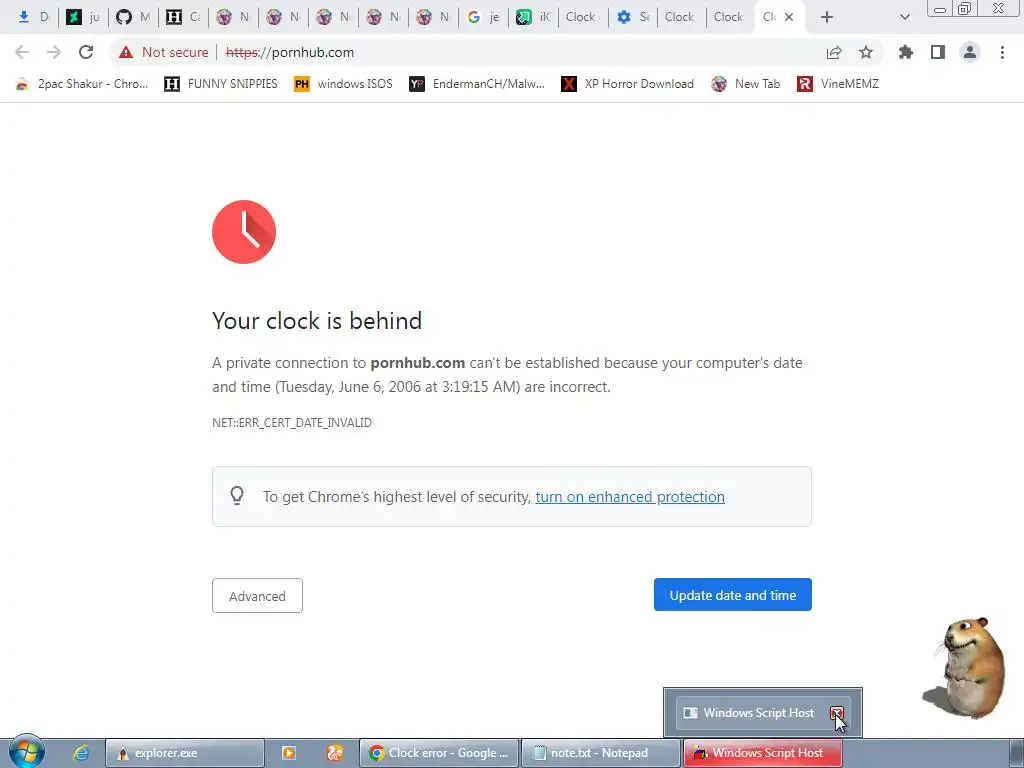Open a new tab with plus button

[x=827, y=17]
